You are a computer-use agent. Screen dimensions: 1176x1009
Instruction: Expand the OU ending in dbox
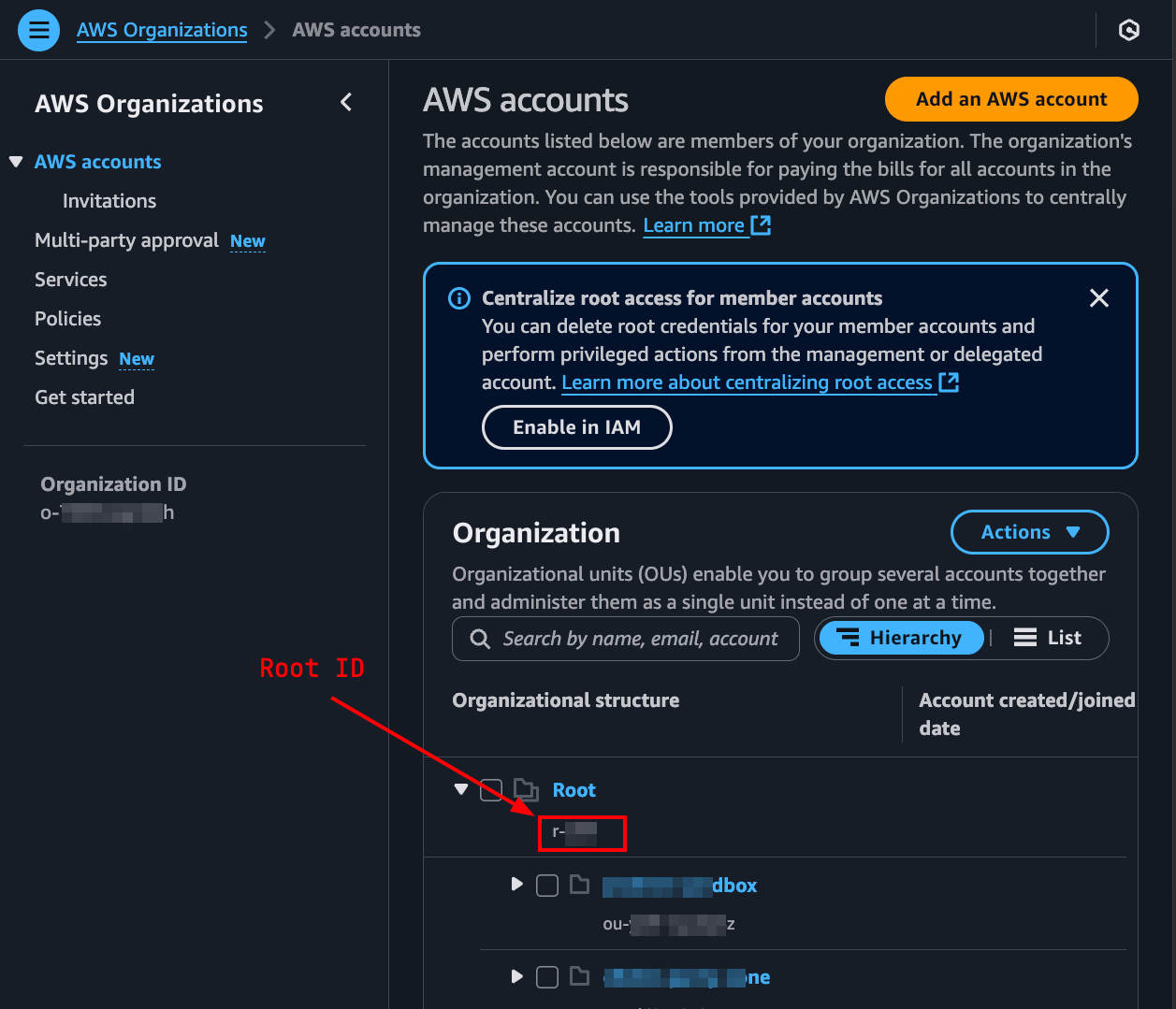pyautogui.click(x=516, y=884)
